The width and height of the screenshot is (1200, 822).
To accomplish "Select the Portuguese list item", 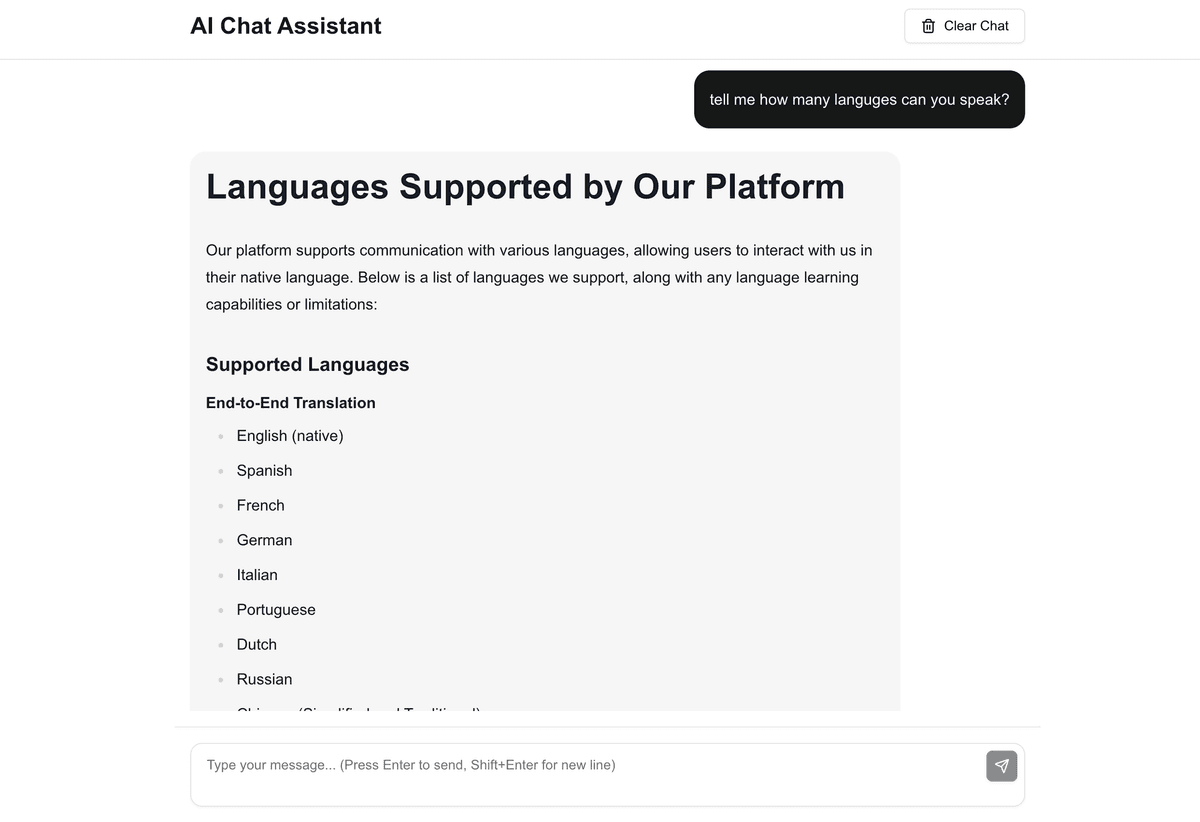I will click(x=276, y=610).
